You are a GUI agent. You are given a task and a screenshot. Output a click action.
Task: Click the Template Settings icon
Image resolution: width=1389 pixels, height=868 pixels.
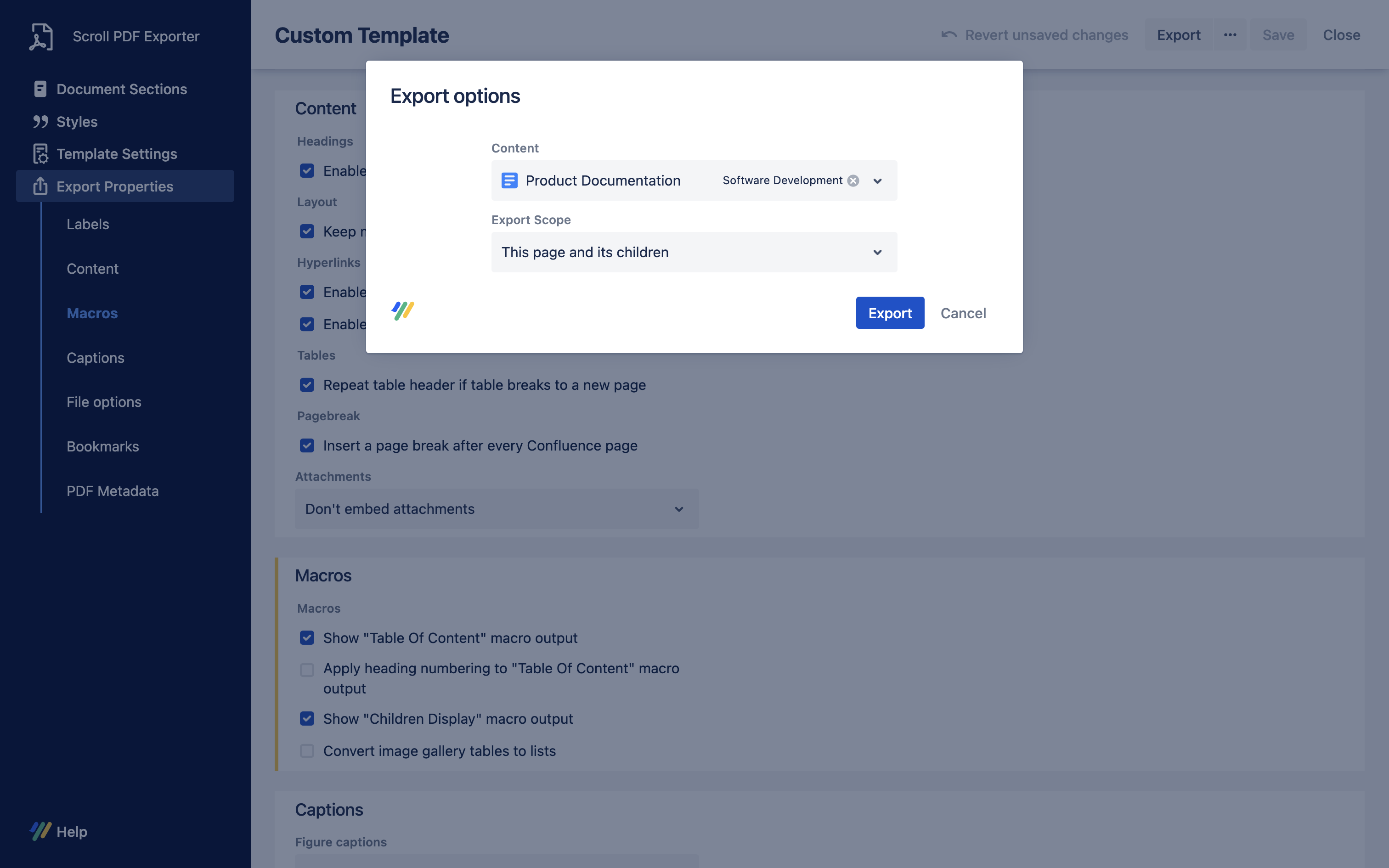(40, 154)
